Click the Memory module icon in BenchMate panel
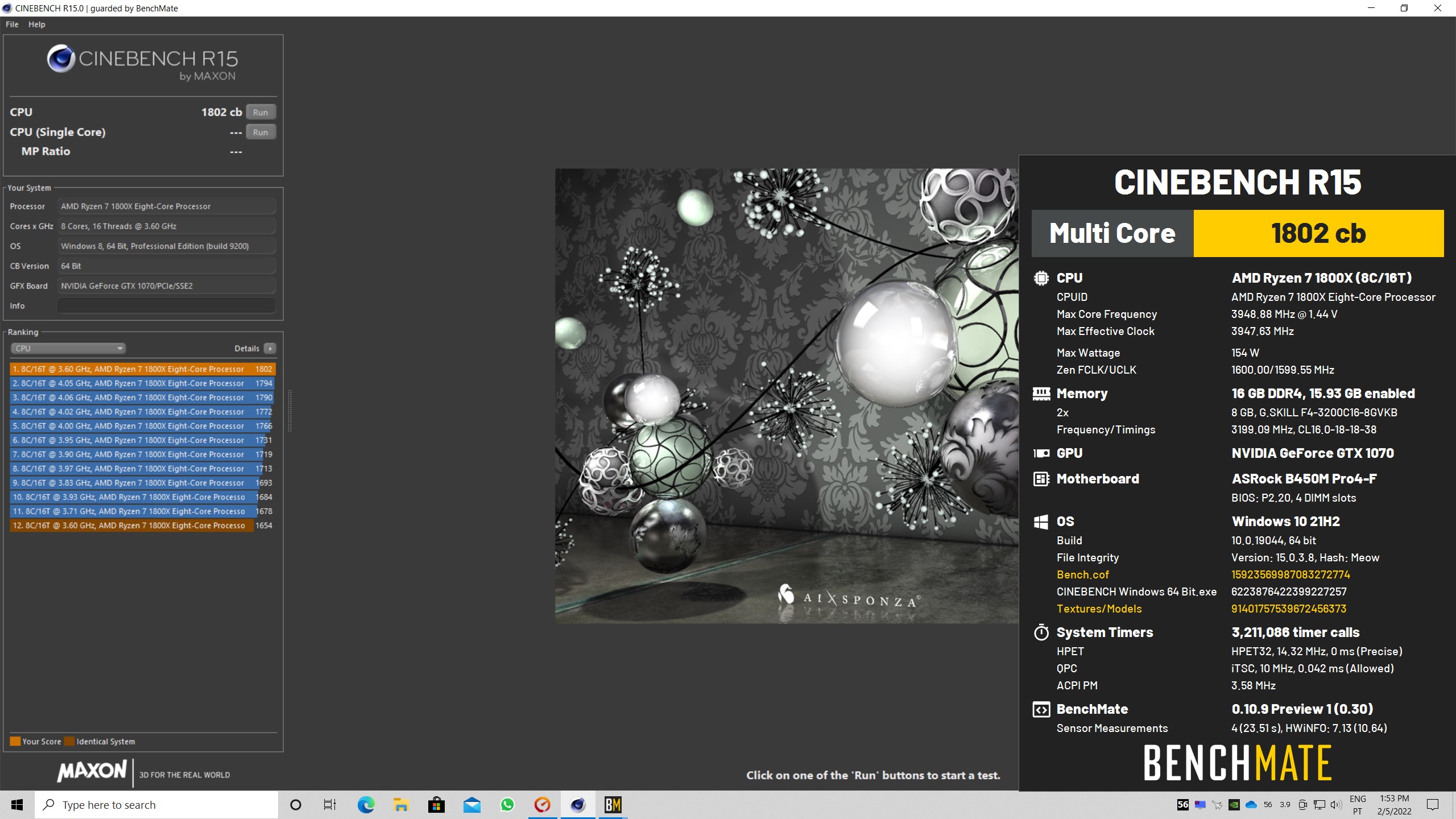This screenshot has width=1456, height=819. click(1041, 394)
